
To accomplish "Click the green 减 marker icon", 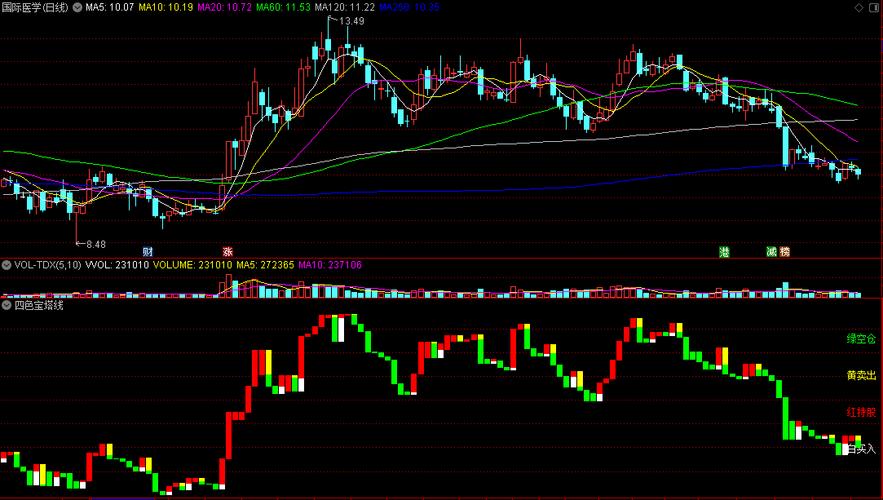I will click(771, 251).
